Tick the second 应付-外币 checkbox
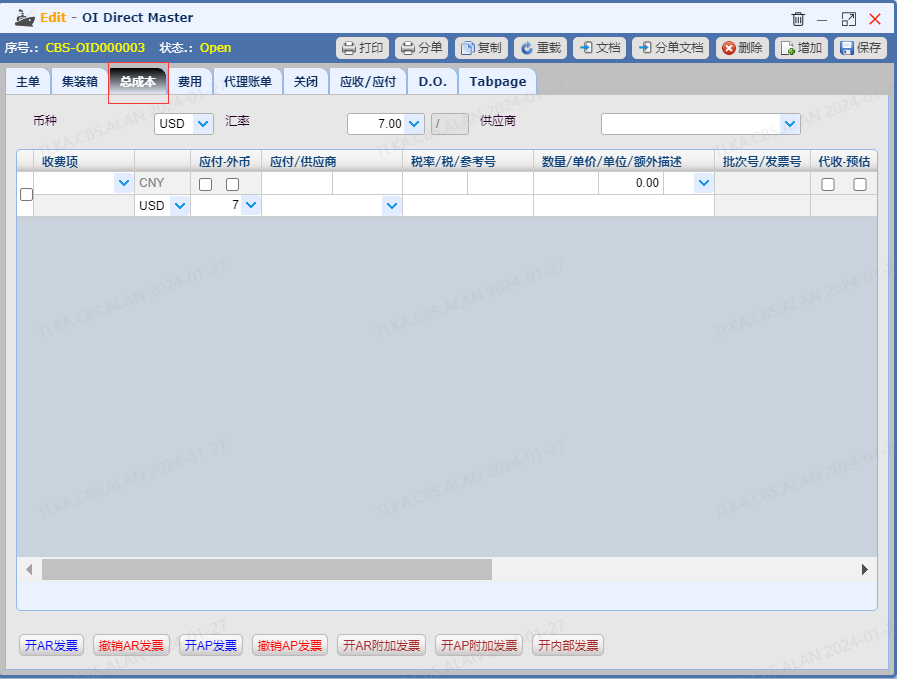Viewport: 897px width, 679px height. (x=232, y=184)
